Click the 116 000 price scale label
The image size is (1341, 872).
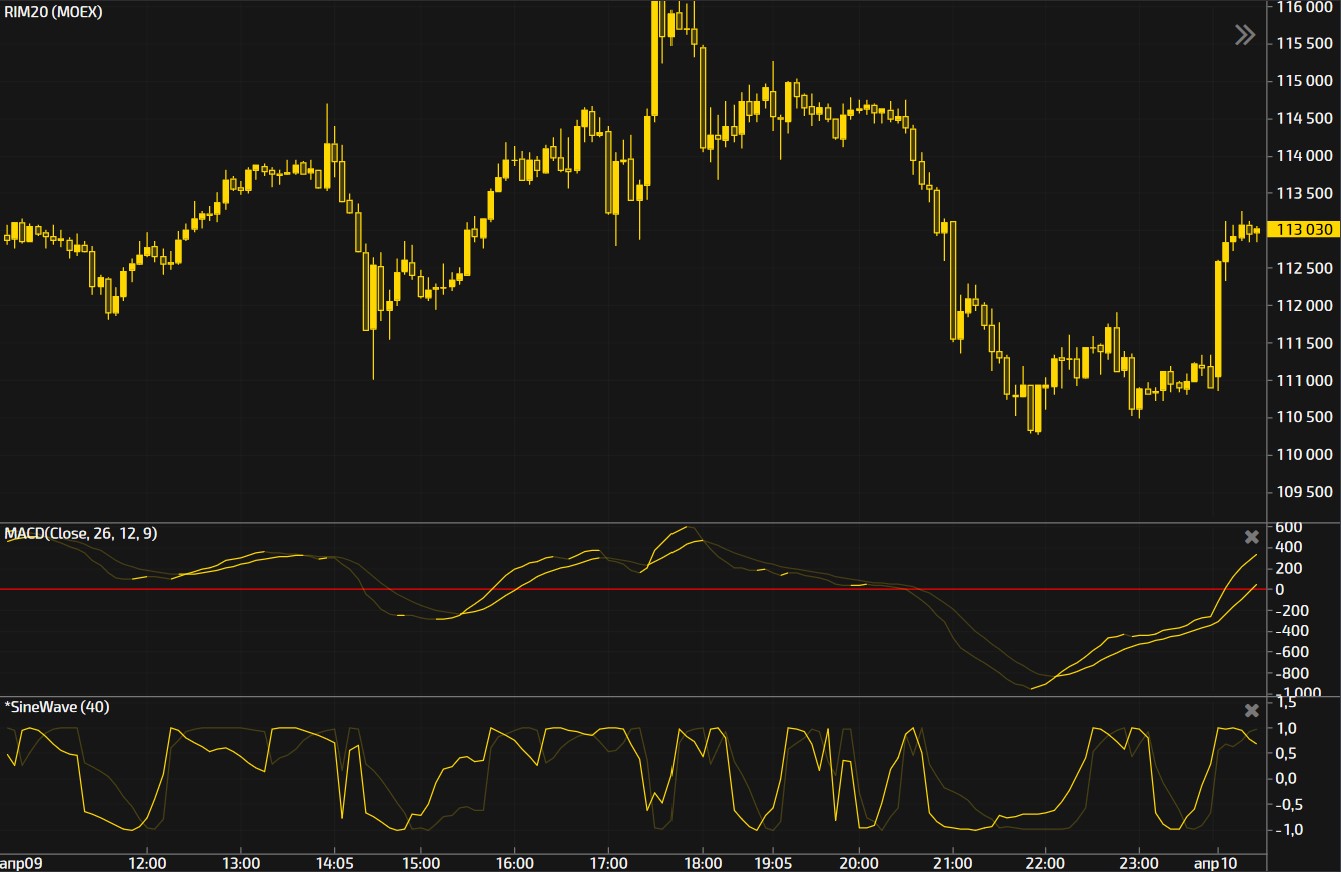pos(1304,7)
